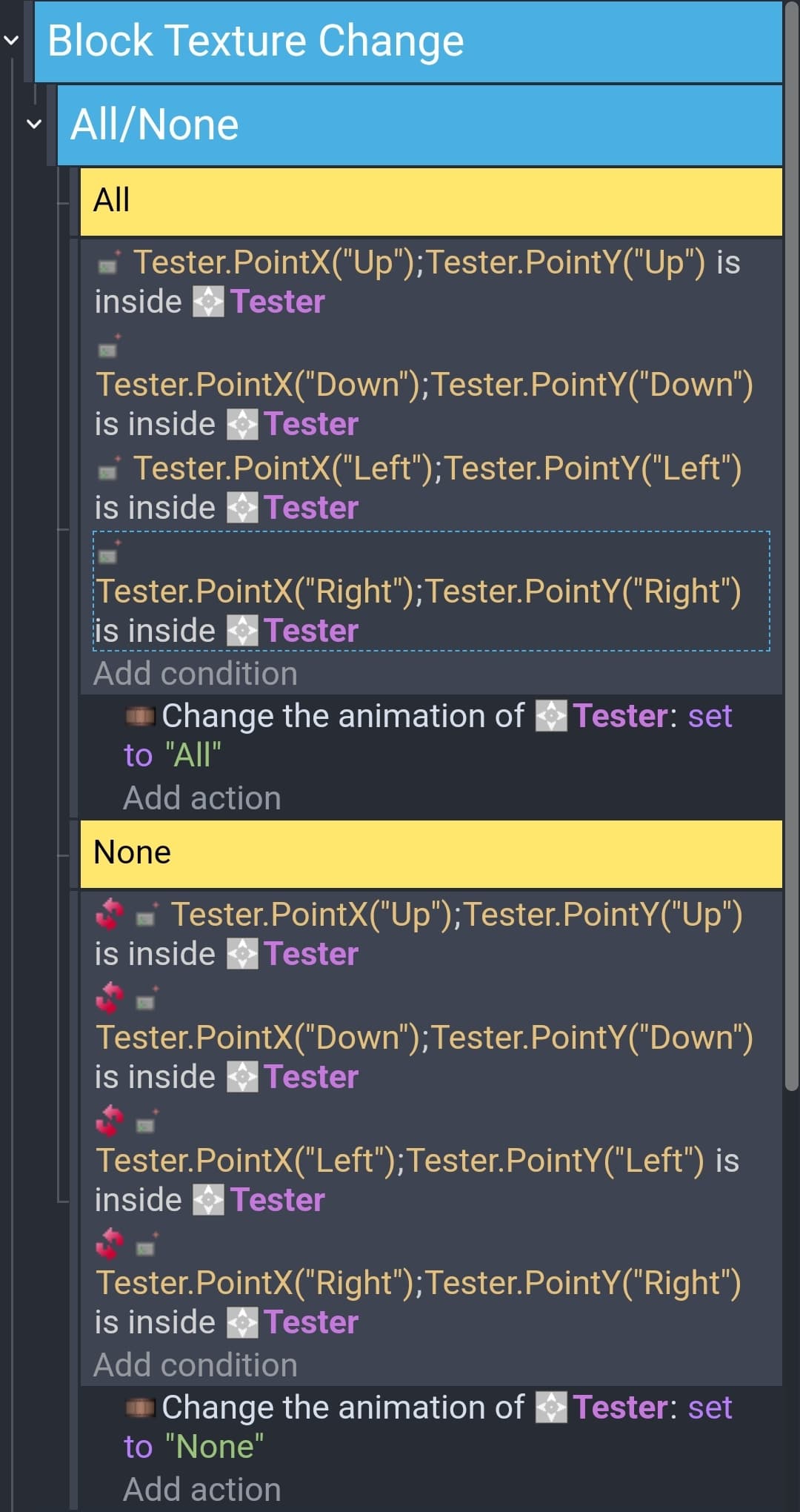The image size is (800, 1512).
Task: Select the highlighted Right point condition in All
Action: (x=431, y=591)
